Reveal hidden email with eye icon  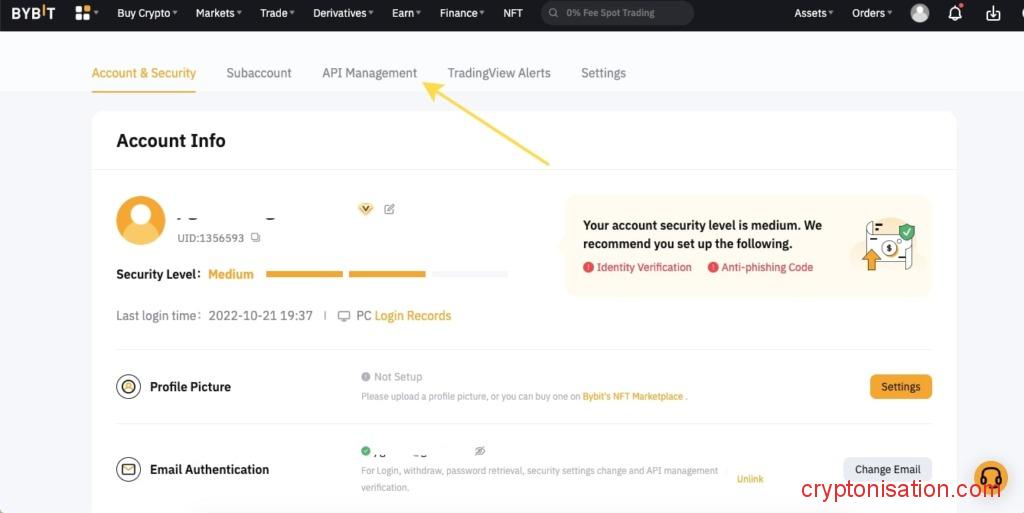click(480, 451)
